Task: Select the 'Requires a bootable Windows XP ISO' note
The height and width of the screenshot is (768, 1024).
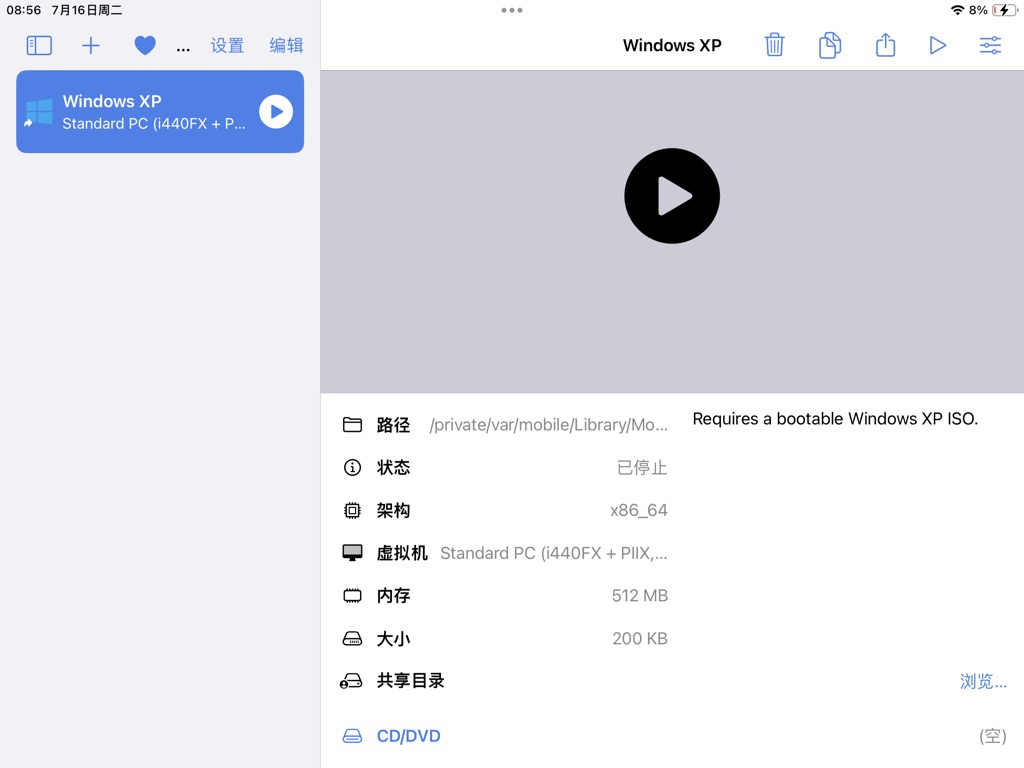Action: [x=835, y=419]
